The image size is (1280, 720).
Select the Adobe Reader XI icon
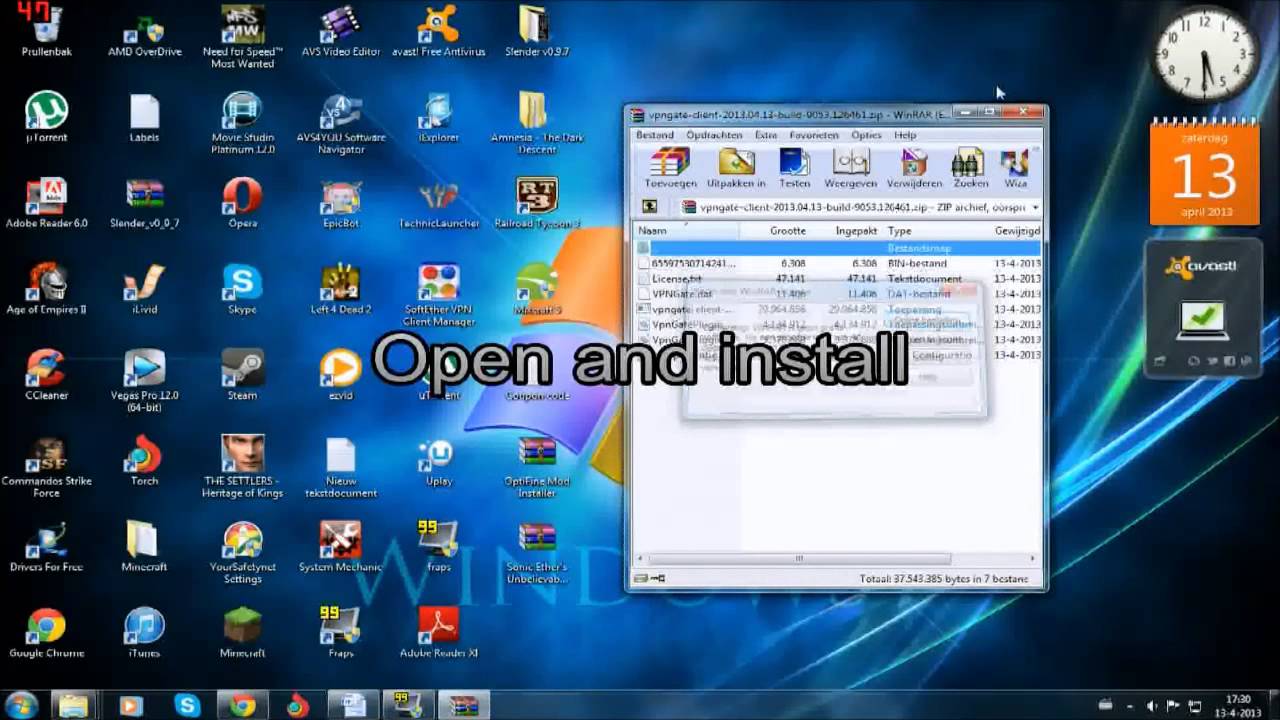[x=439, y=633]
